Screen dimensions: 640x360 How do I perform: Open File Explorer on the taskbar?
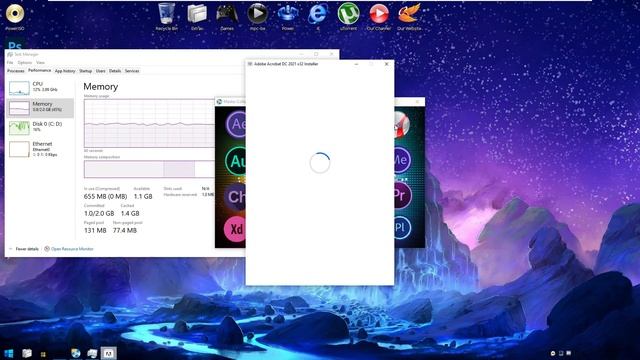(27, 353)
